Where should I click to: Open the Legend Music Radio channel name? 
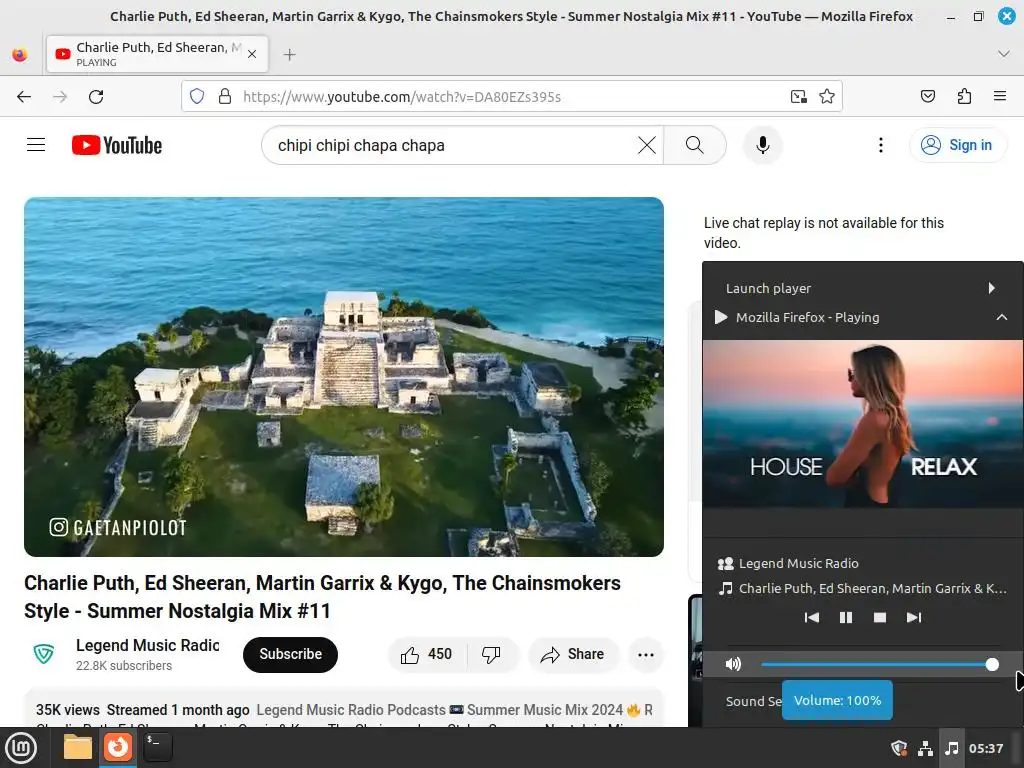[148, 645]
